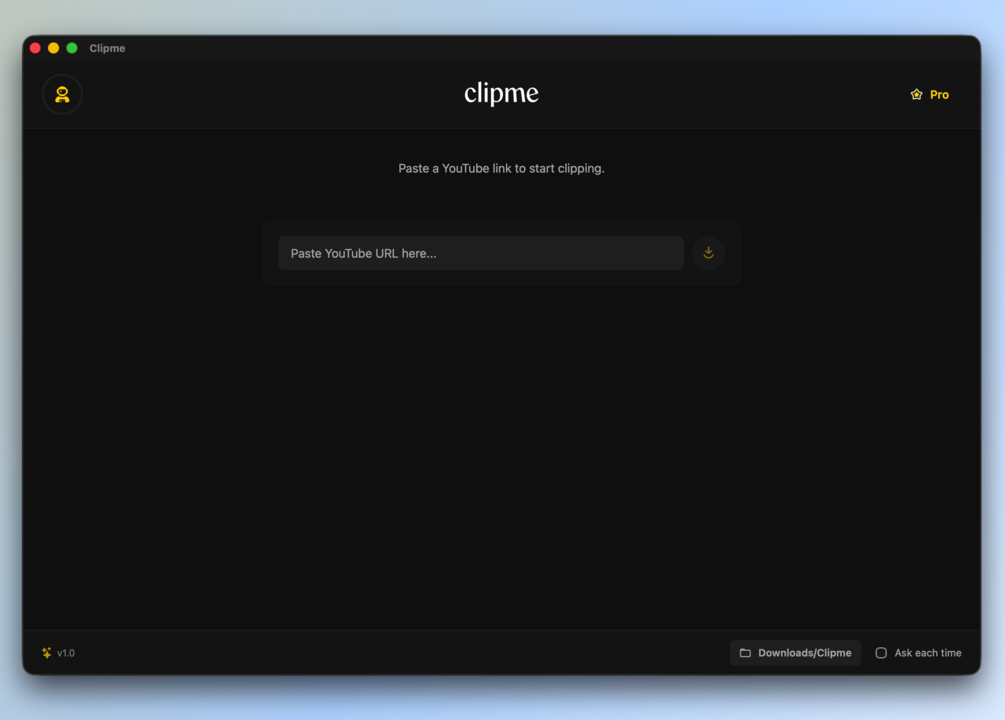Click the Clipme title bar label
The width and height of the screenshot is (1005, 720).
[107, 48]
